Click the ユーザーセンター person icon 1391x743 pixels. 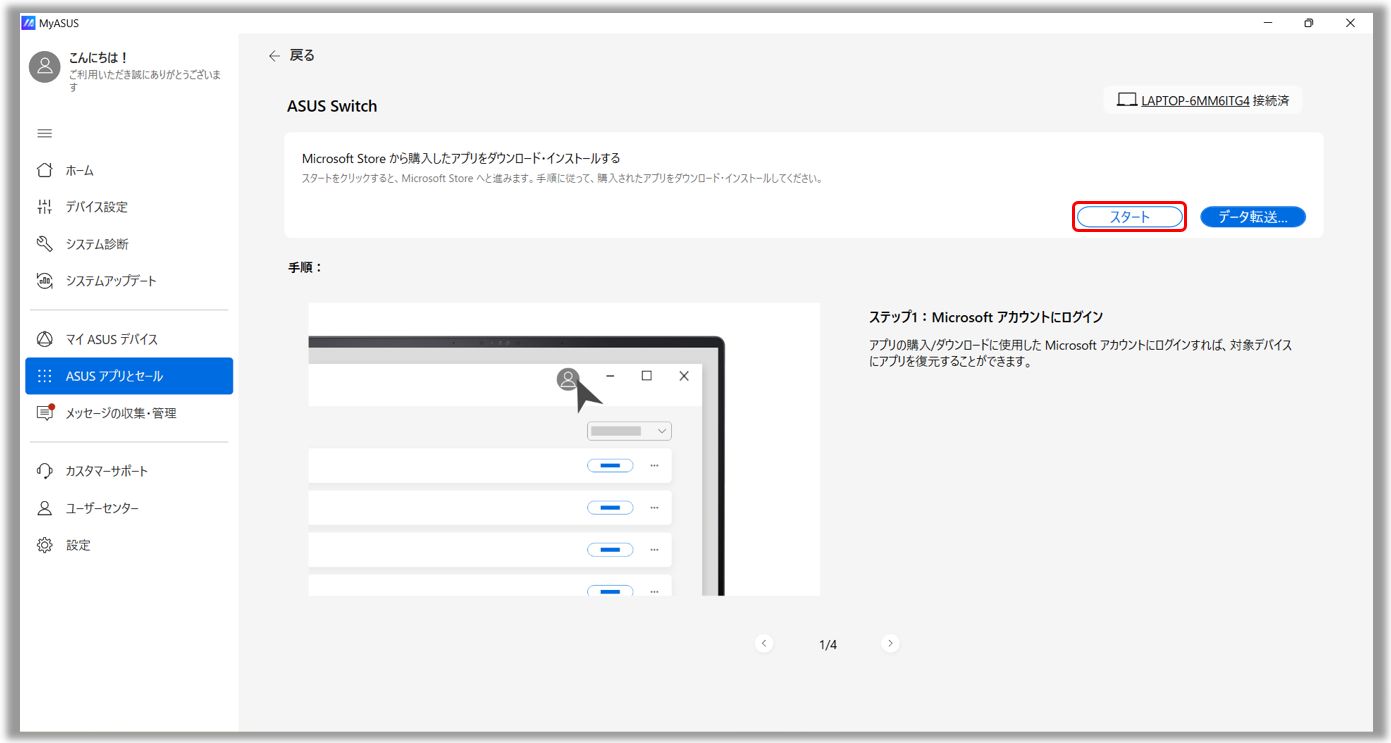[44, 508]
